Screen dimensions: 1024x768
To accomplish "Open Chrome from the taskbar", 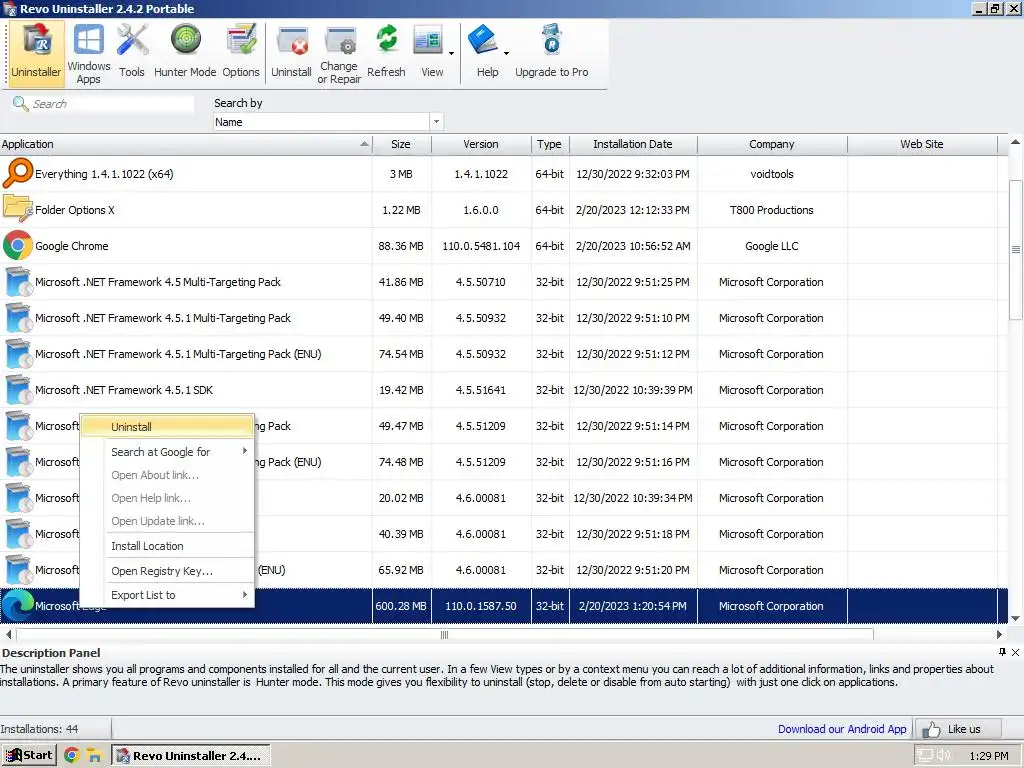I will [x=72, y=756].
